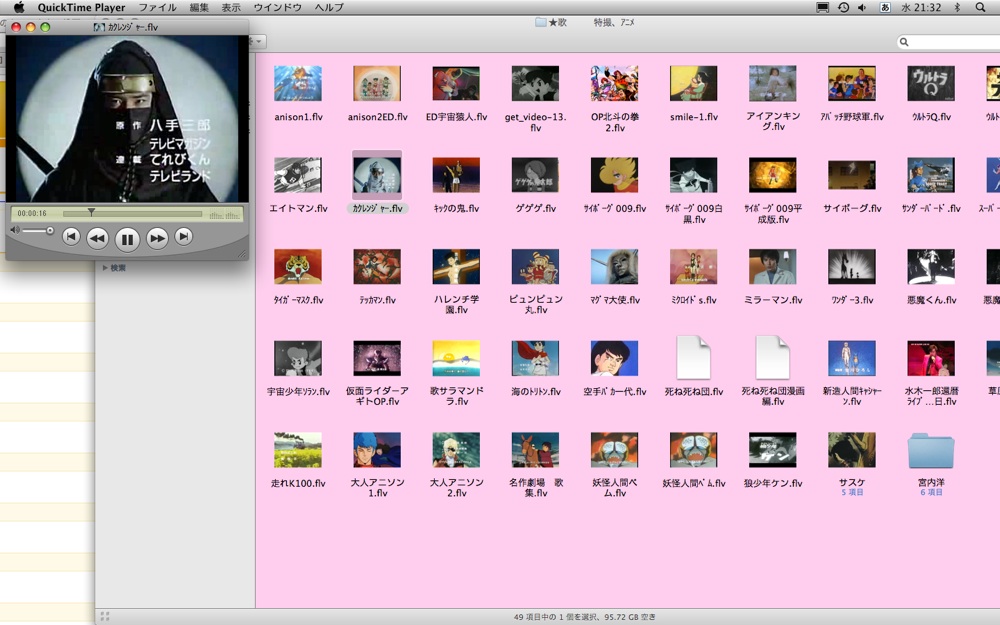Select サイボーグ009白黒.flv thumbnail

(693, 175)
